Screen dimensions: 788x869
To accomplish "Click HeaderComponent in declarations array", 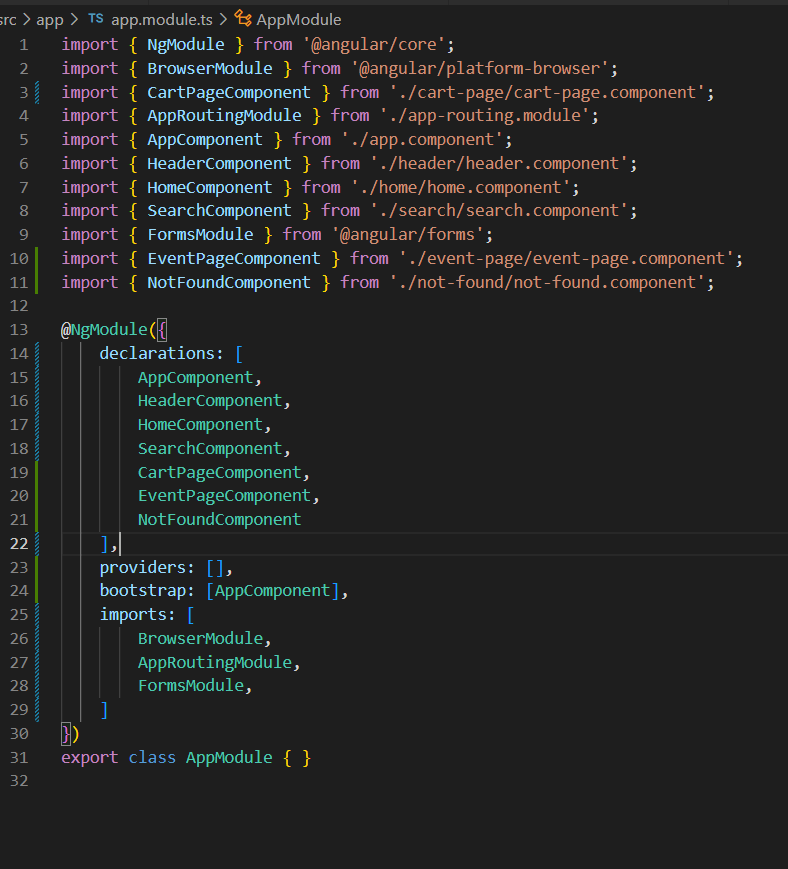I will (210, 401).
